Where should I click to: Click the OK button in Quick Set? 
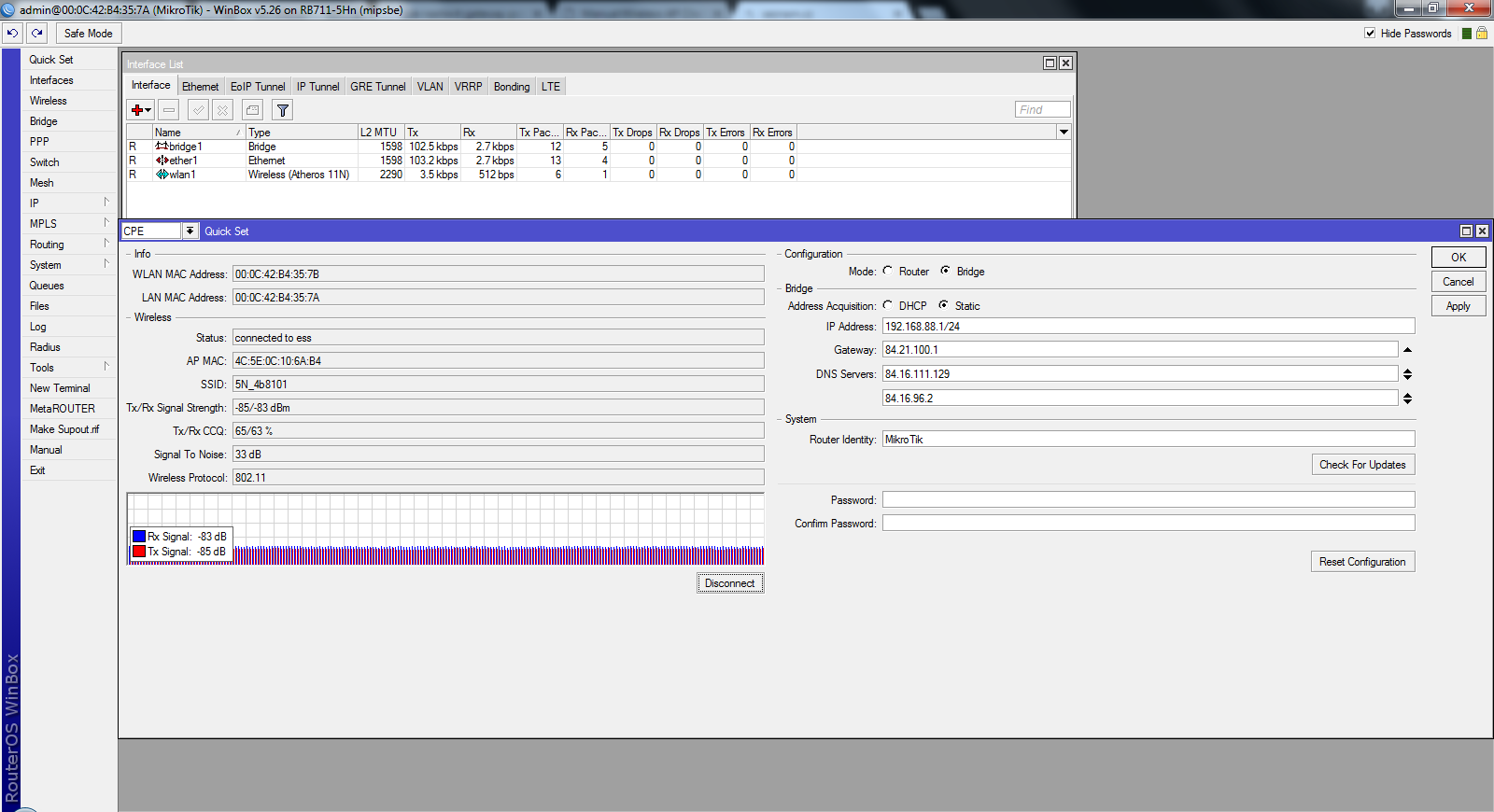1459,257
